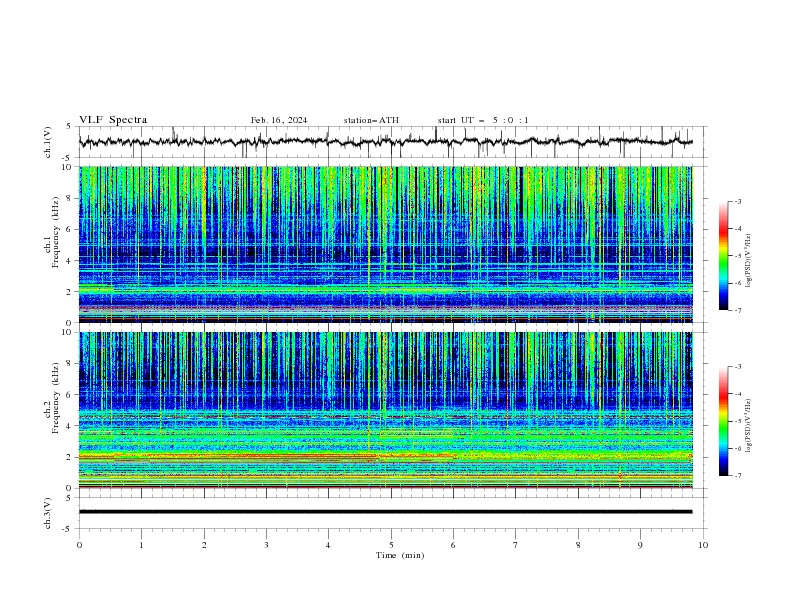The image size is (792, 612).
Task: Click inside the ch.1 spectrogram panel
Action: click(385, 244)
